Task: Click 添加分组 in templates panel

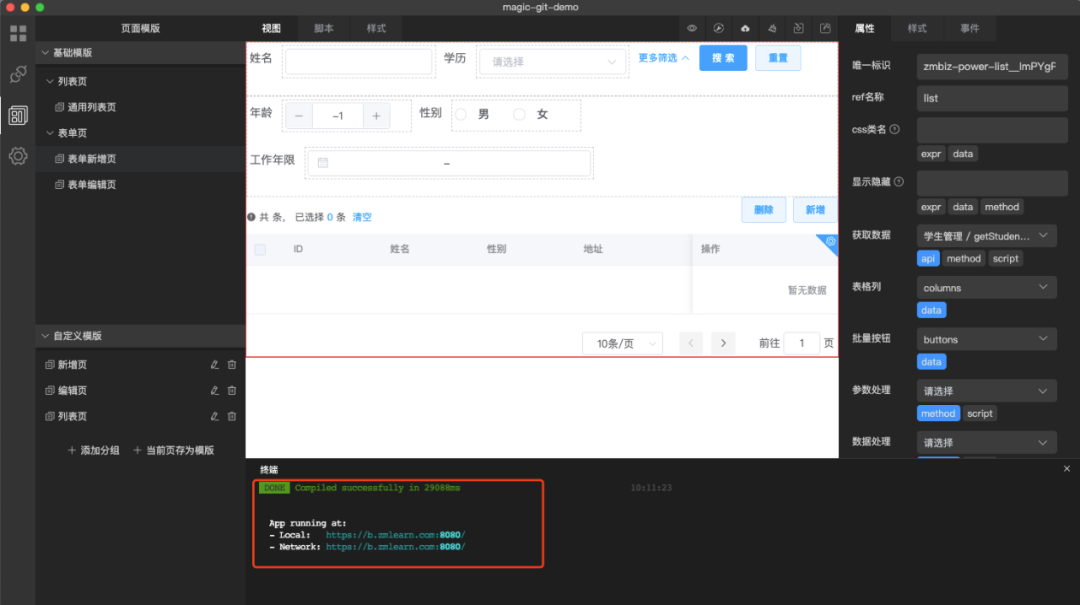Action: 94,450
